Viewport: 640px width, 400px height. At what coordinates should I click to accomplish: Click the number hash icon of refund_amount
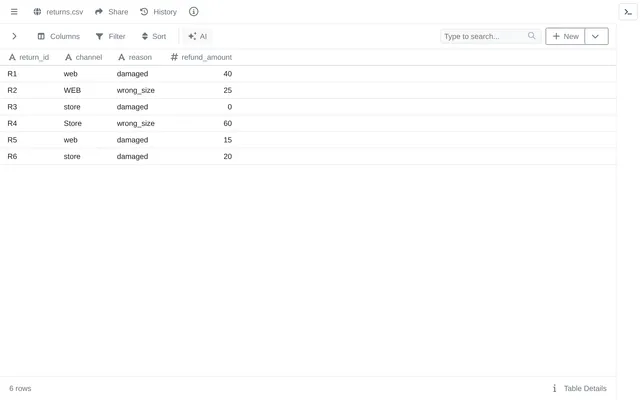[174, 57]
